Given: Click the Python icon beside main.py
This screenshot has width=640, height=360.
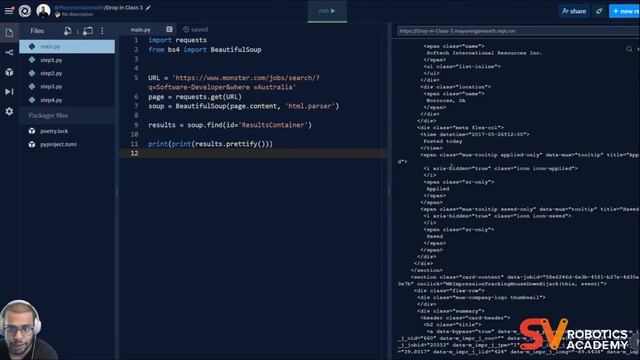Looking at the screenshot, I should [32, 47].
